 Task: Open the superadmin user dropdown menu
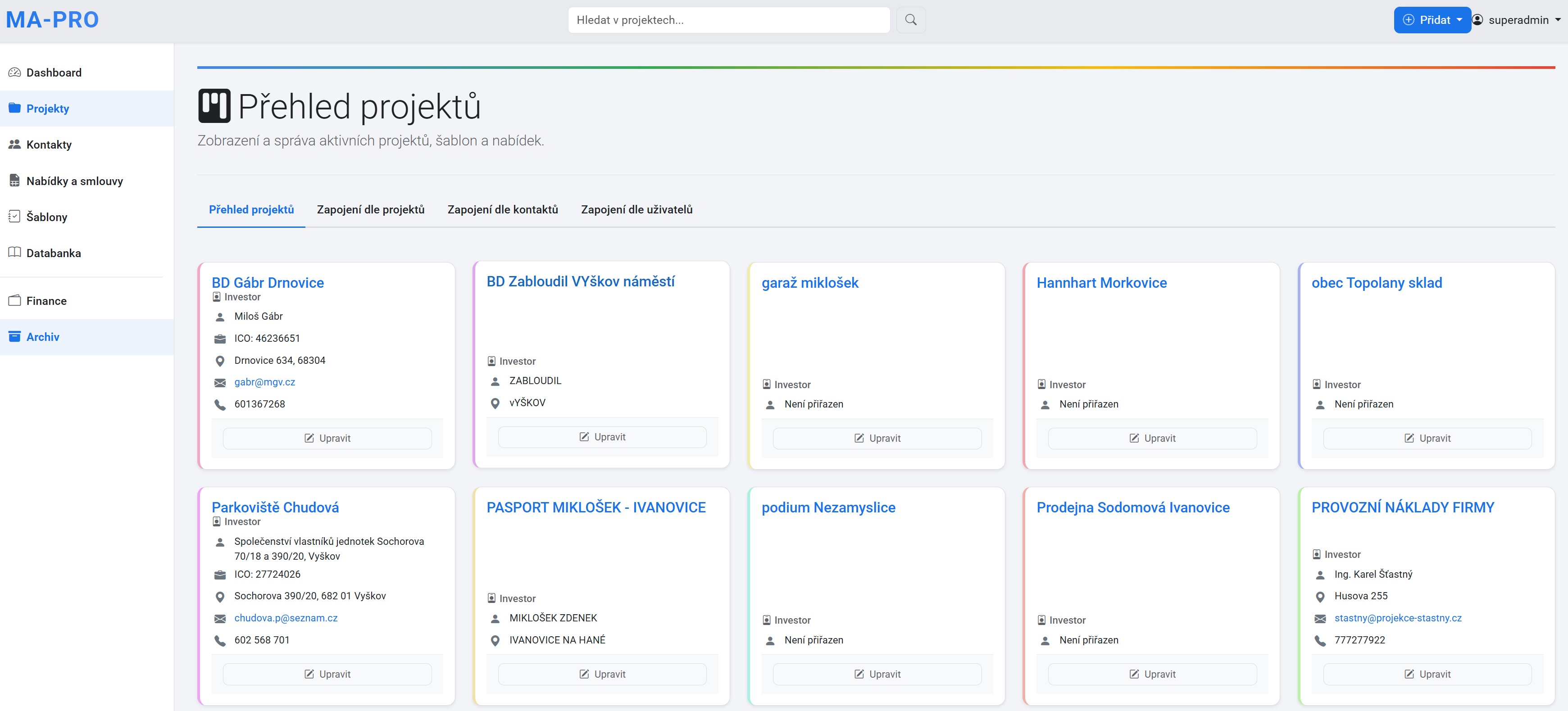(1517, 20)
